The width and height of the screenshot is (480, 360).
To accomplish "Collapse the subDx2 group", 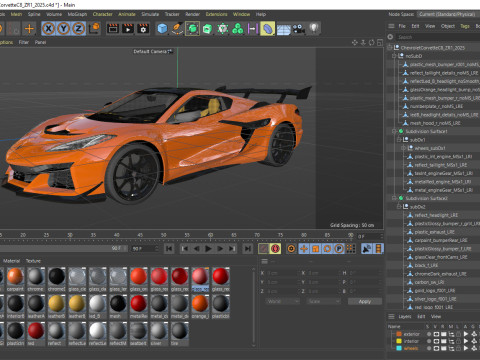I will pos(399,207).
